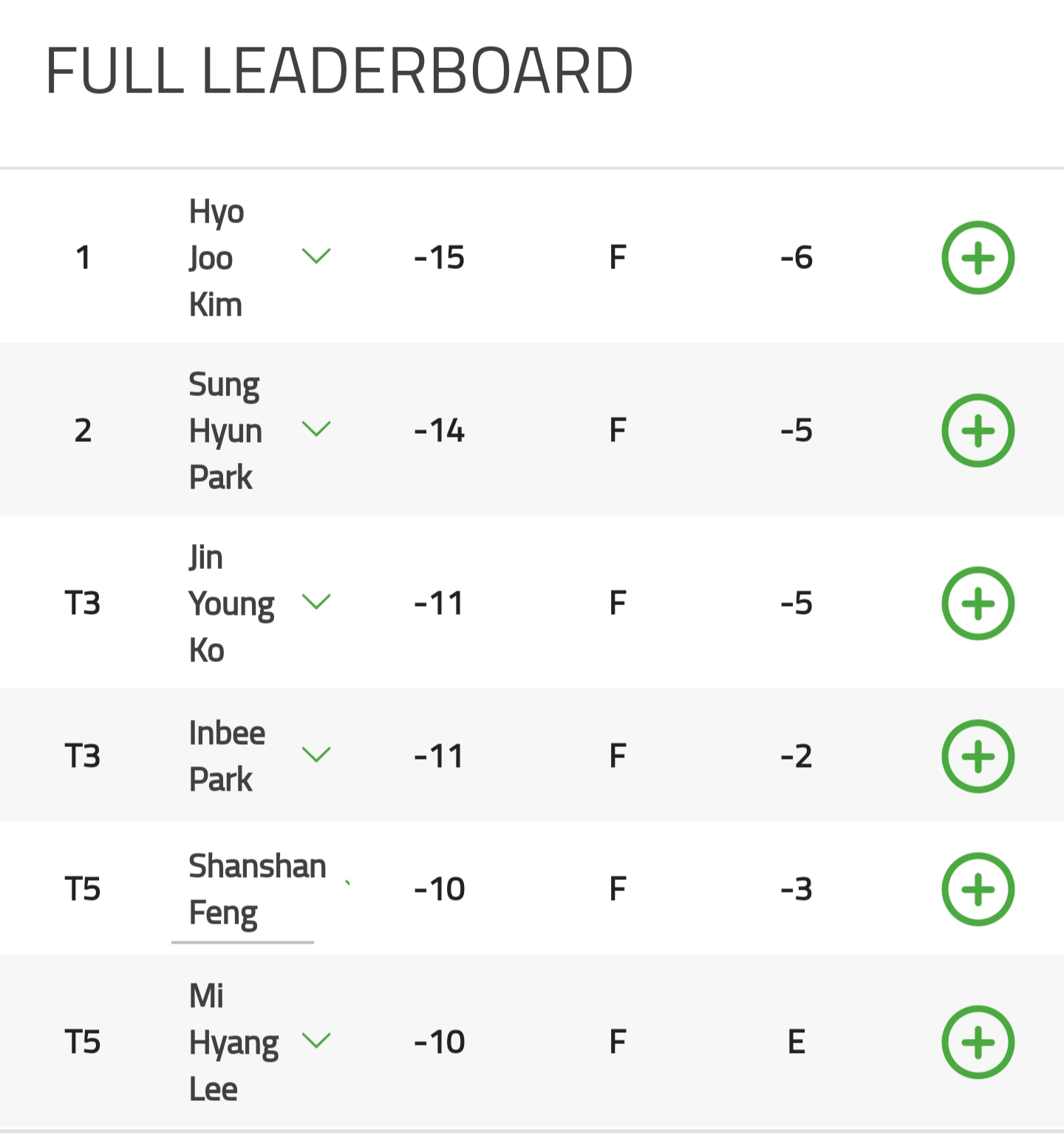Click Sung Hyun Park's -14 total score
This screenshot has width=1064, height=1135.
(x=439, y=431)
